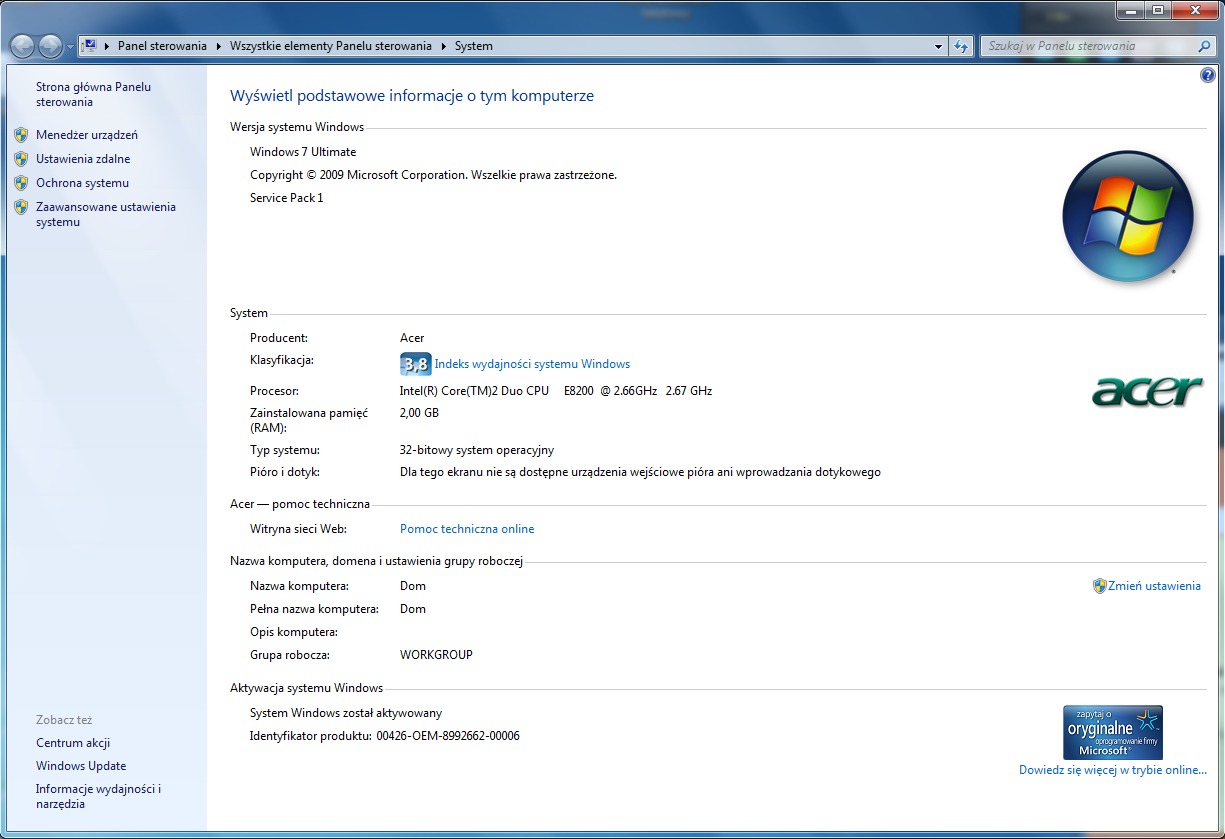
Task: Click the control panel icon in address bar
Action: coord(89,46)
